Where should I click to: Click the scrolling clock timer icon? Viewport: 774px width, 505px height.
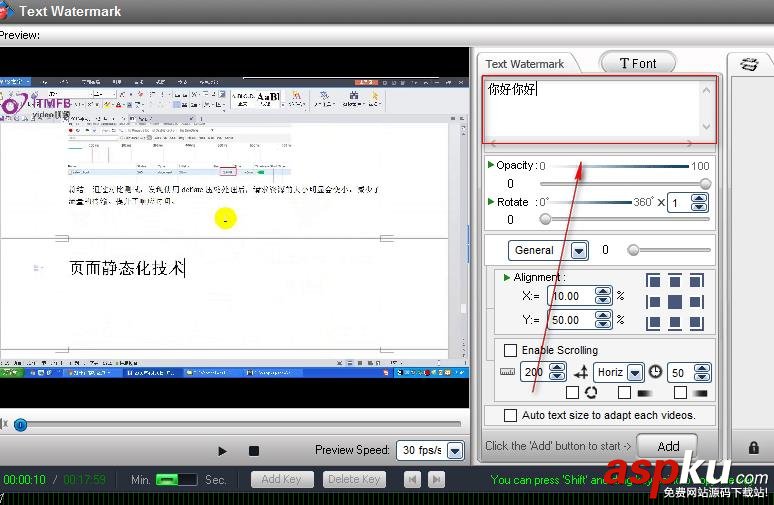[655, 371]
